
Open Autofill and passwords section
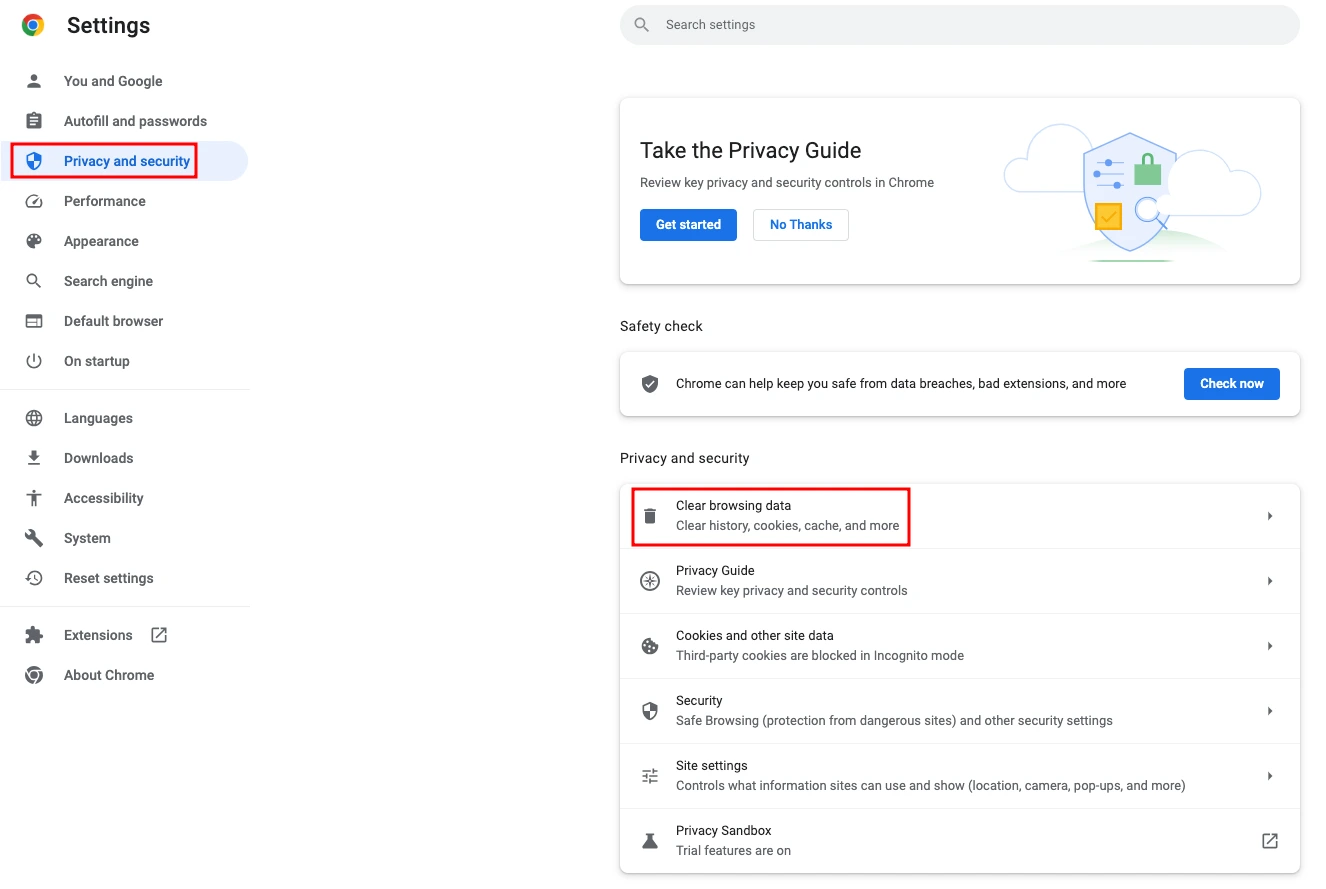click(124, 121)
